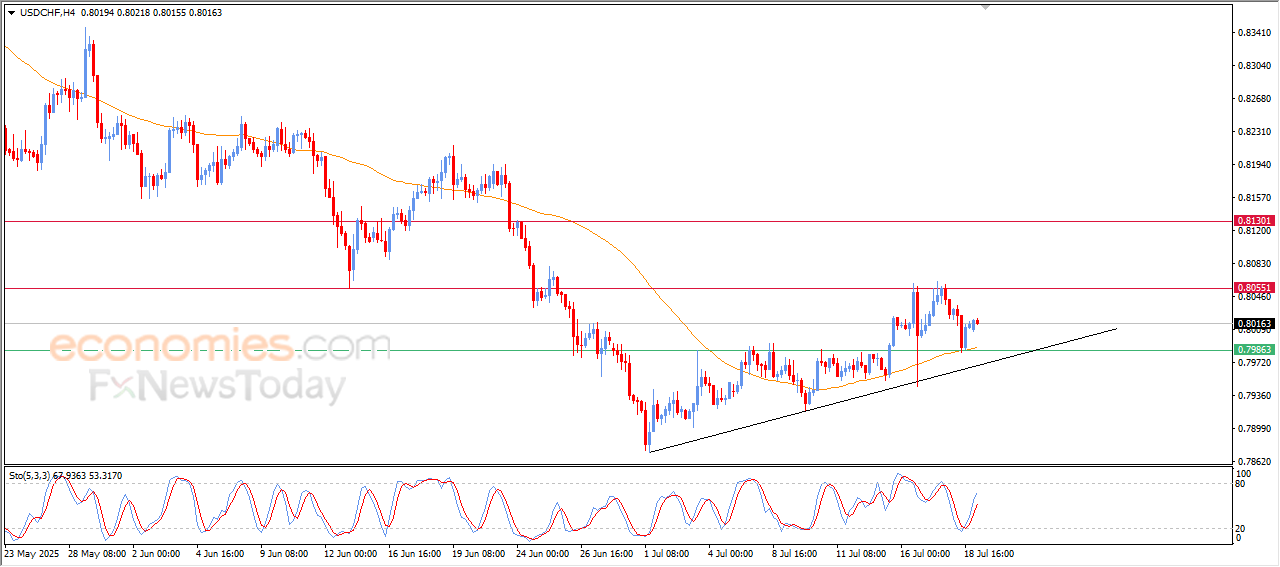1280x567 pixels.
Task: Click the 0.78990 price axis label
Action: click(1255, 429)
